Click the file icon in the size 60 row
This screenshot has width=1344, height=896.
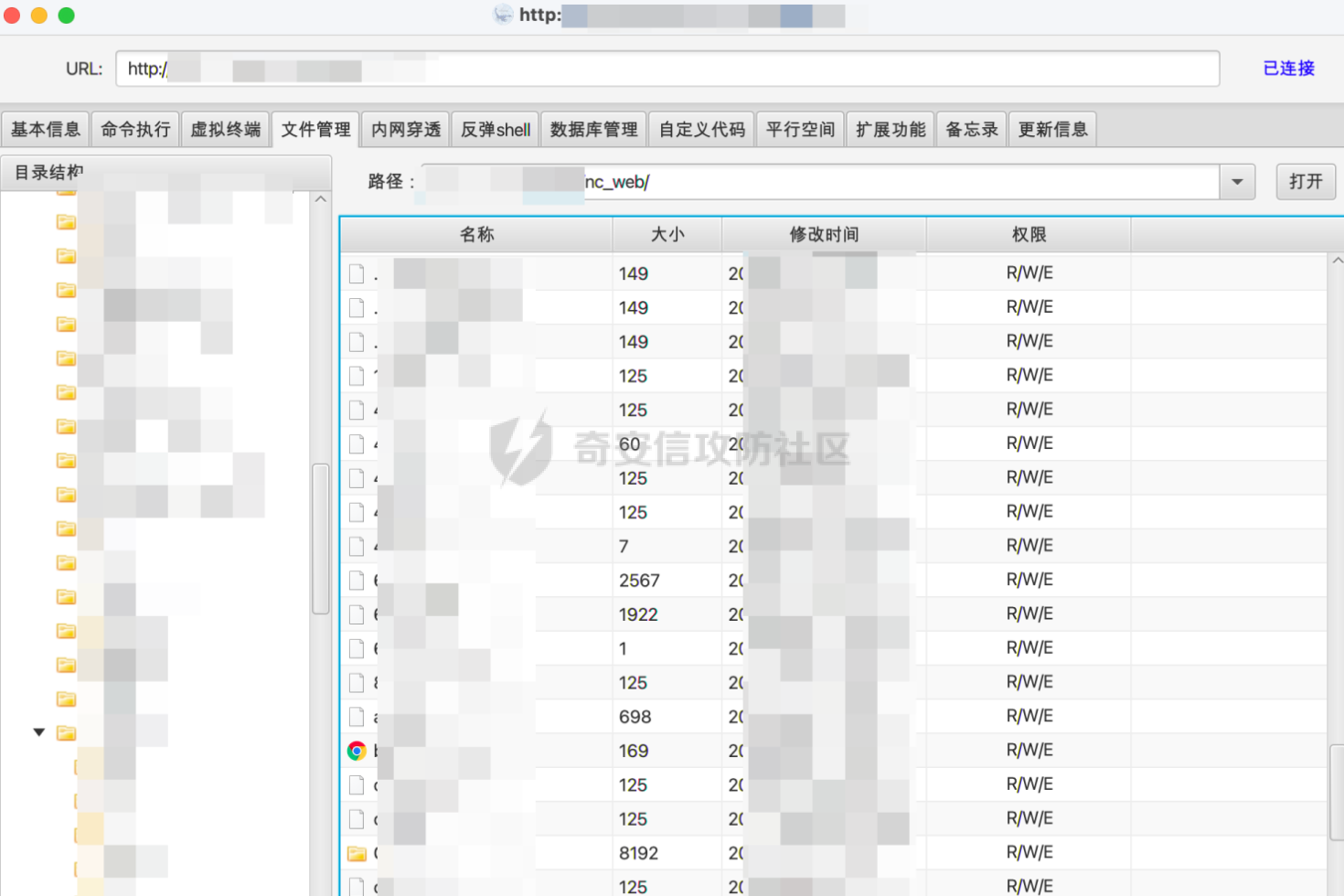coord(357,444)
